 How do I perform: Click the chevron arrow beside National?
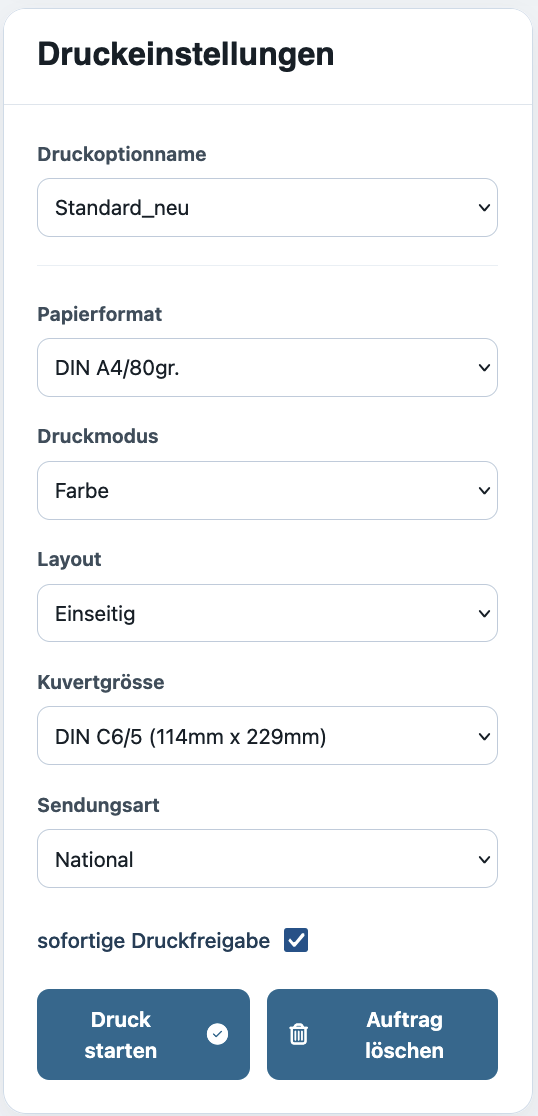484,859
